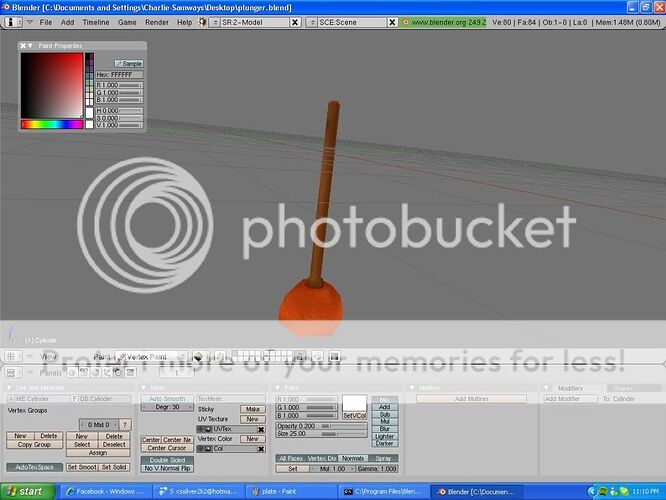Screen dimensions: 666x500
Task: Edit the Hex: FFFFFF field
Action: pos(119,75)
